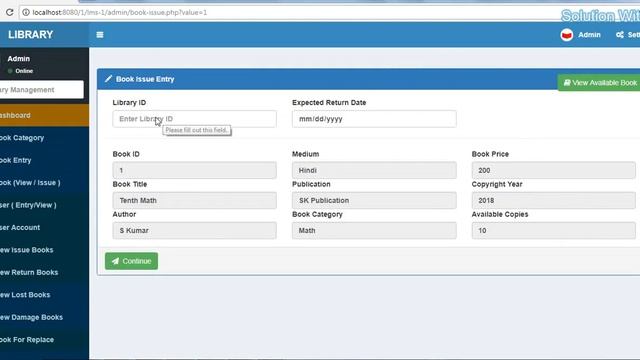Screen dimensions: 640x360
Task: Click the Library ID label
Action: point(129,102)
